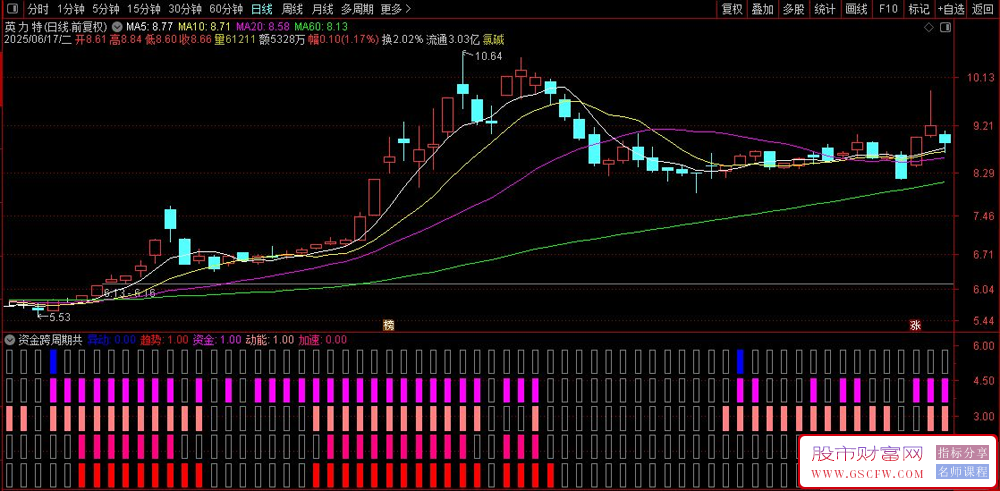Click the 10.64 high price label
Screen dimensions: 1000x491
pyautogui.click(x=488, y=56)
